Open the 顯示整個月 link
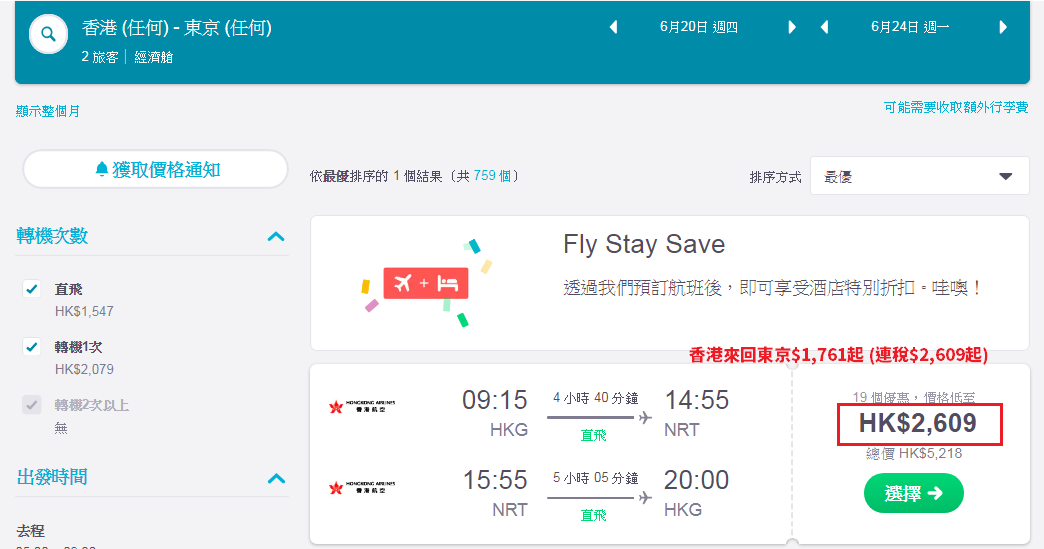The image size is (1044, 549). tap(48, 111)
